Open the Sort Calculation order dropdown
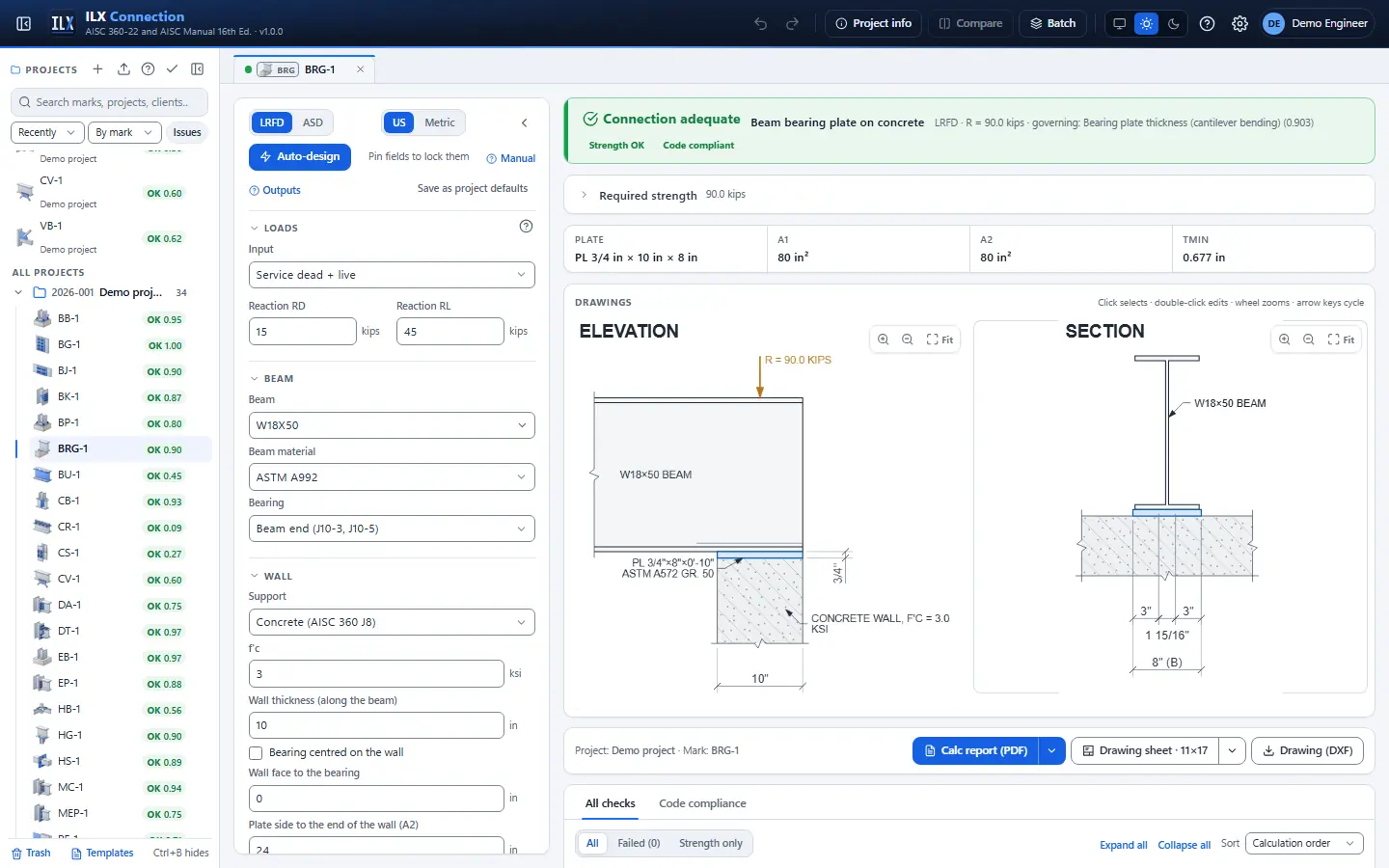This screenshot has width=1389, height=868. click(x=1304, y=843)
